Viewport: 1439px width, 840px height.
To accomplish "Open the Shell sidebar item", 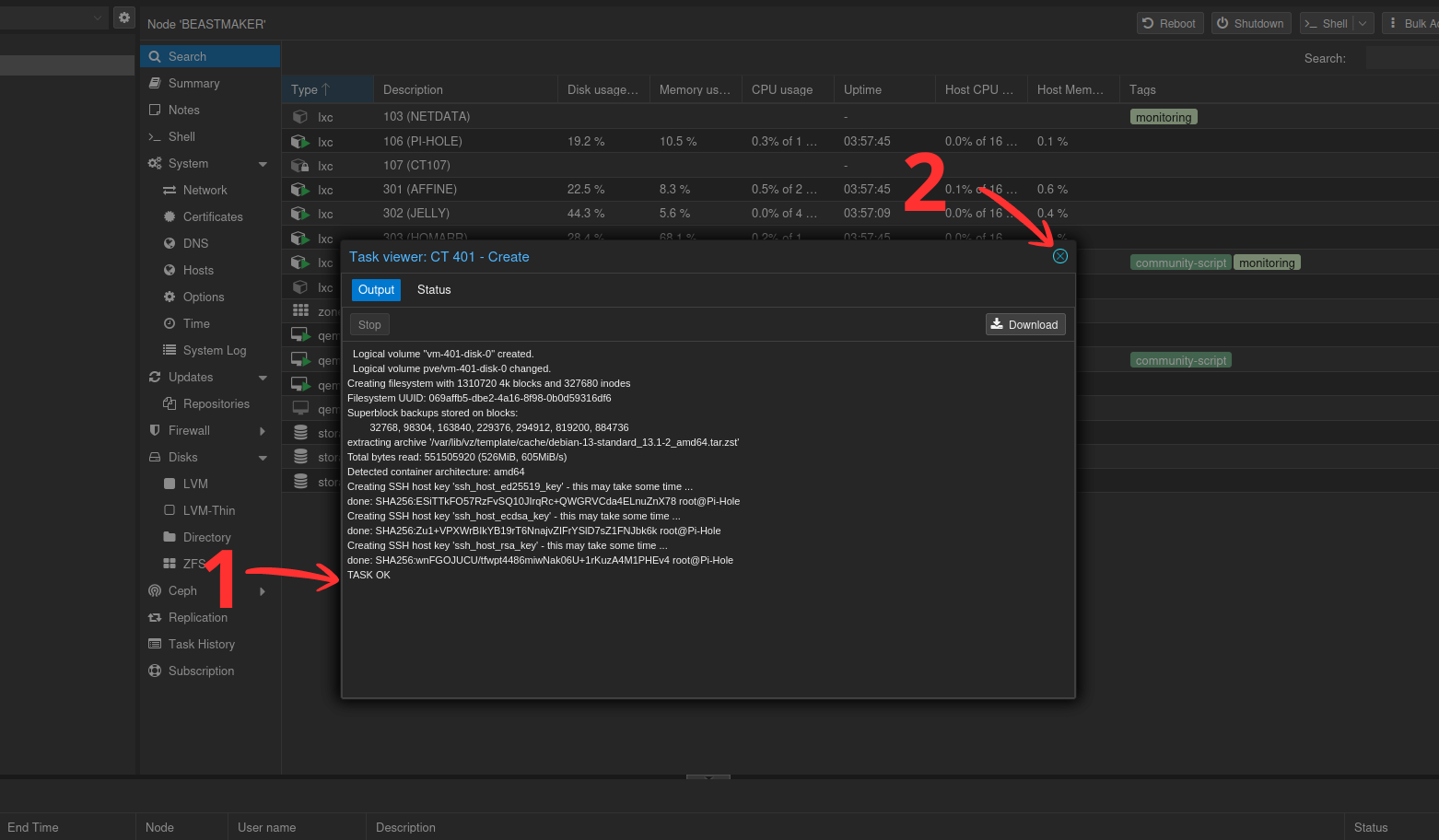I will click(210, 136).
